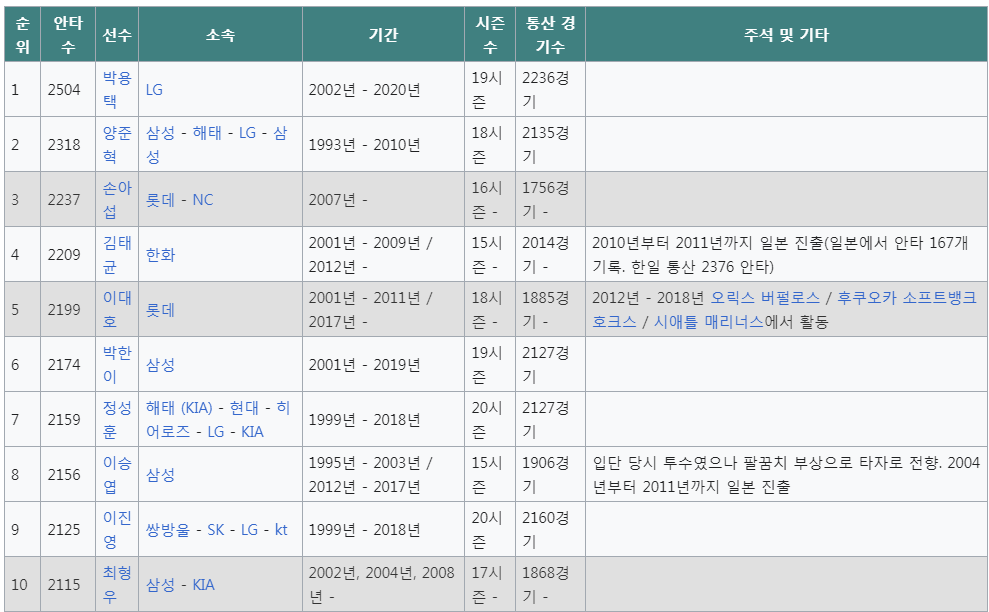Click the LG team link in 박용택's row
The height and width of the screenshot is (612, 989).
[x=154, y=90]
